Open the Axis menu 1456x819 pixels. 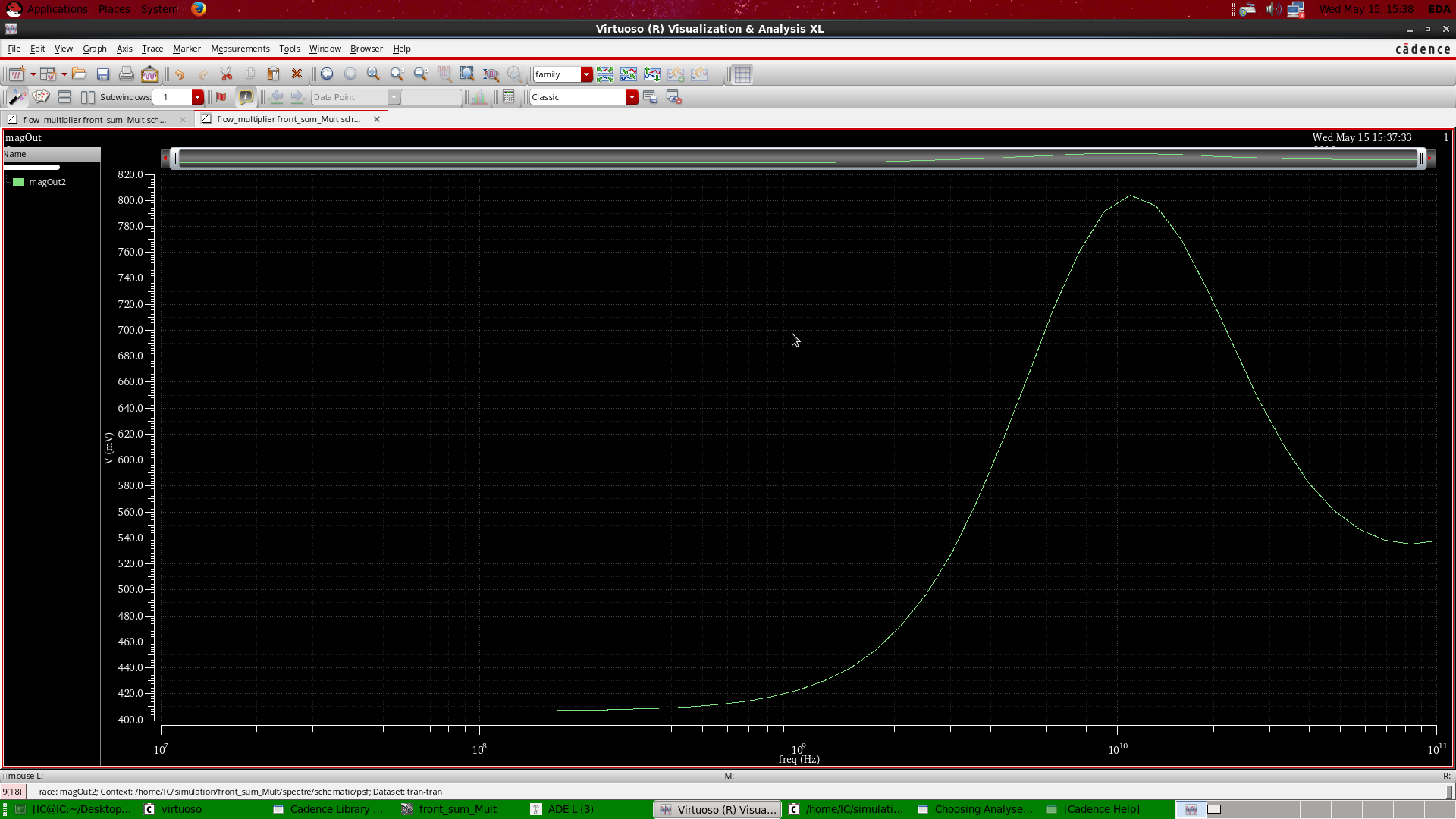pos(124,49)
